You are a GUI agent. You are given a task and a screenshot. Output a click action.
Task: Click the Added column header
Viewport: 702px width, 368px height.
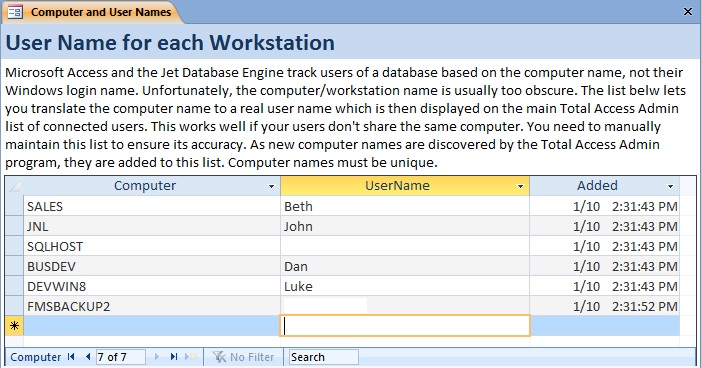point(604,186)
